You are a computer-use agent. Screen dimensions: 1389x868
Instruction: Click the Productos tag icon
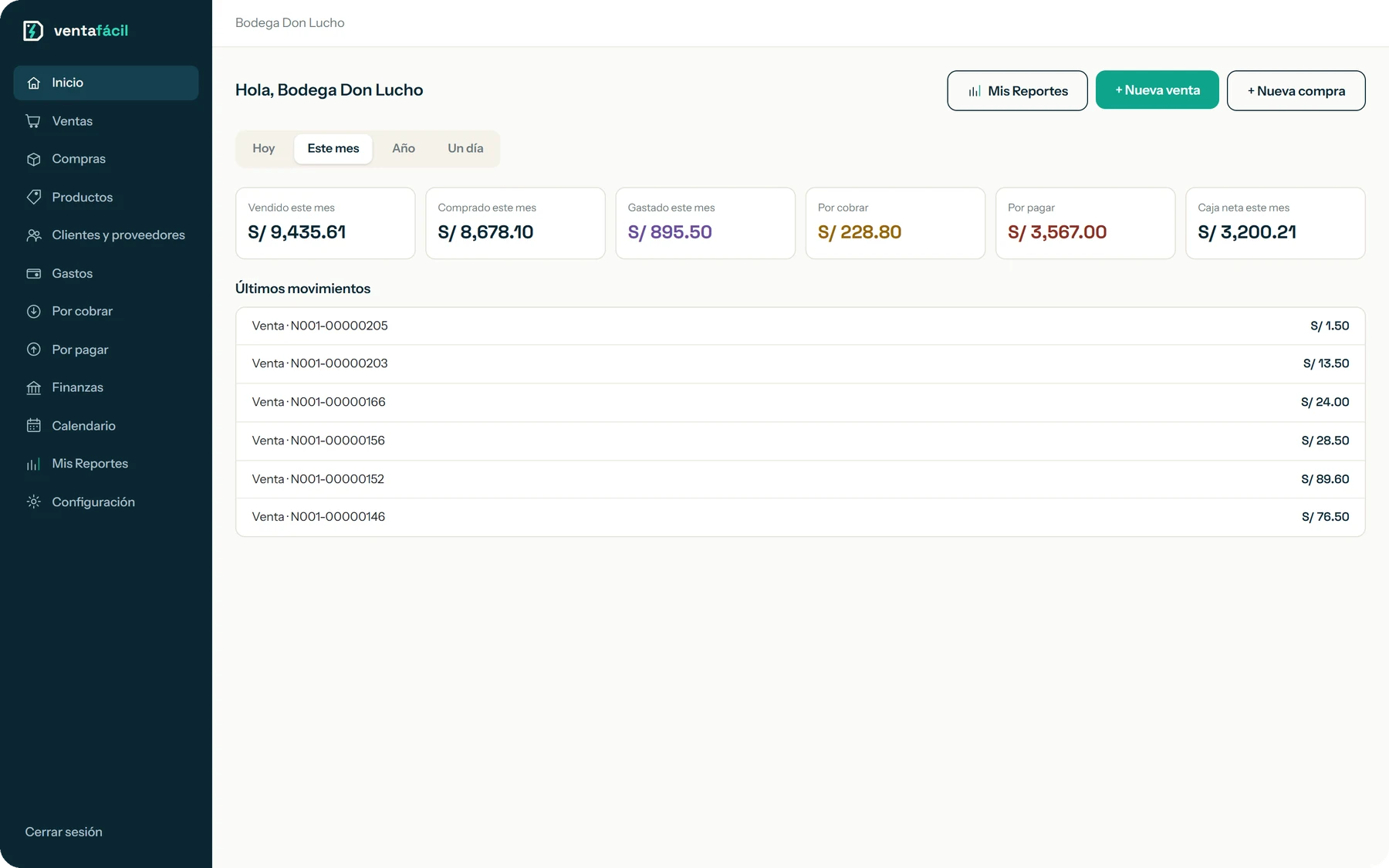33,197
